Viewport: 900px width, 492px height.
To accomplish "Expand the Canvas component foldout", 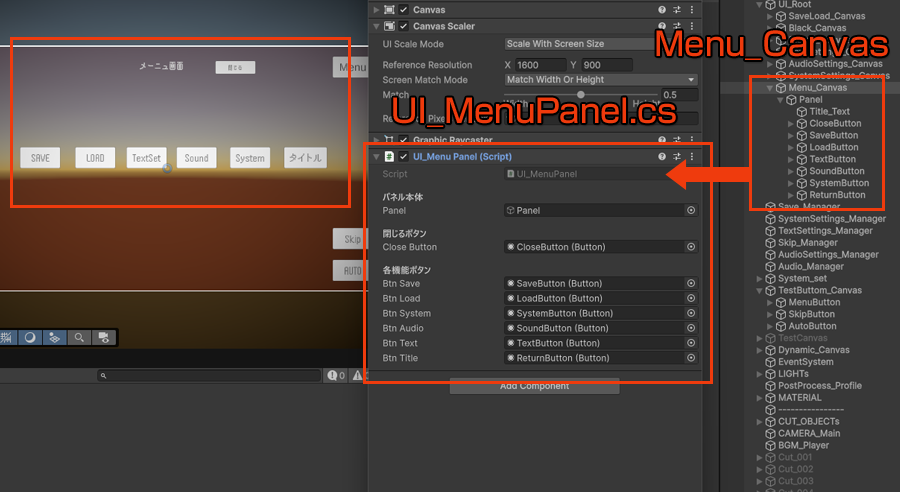I will point(376,9).
